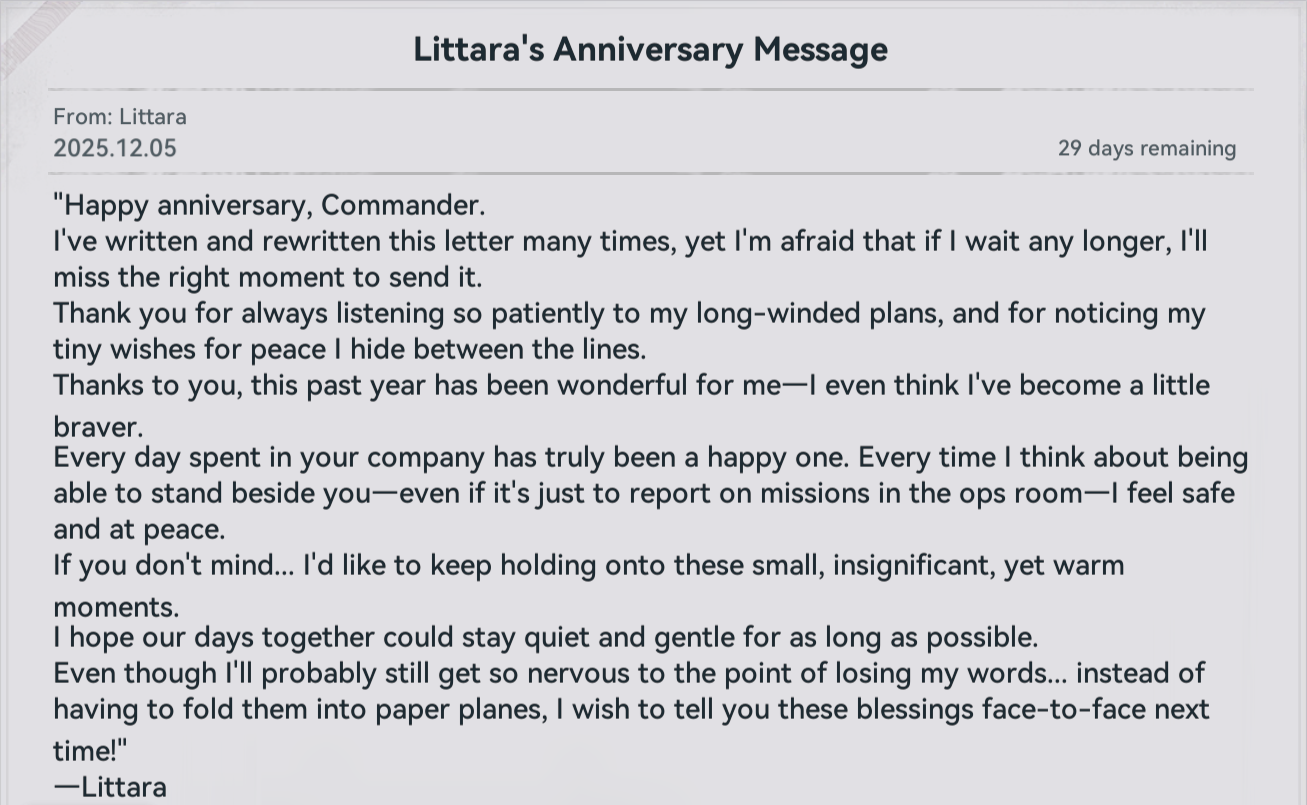Click the line starting "Even though I'll probably"
The height and width of the screenshot is (805, 1307).
[629, 673]
